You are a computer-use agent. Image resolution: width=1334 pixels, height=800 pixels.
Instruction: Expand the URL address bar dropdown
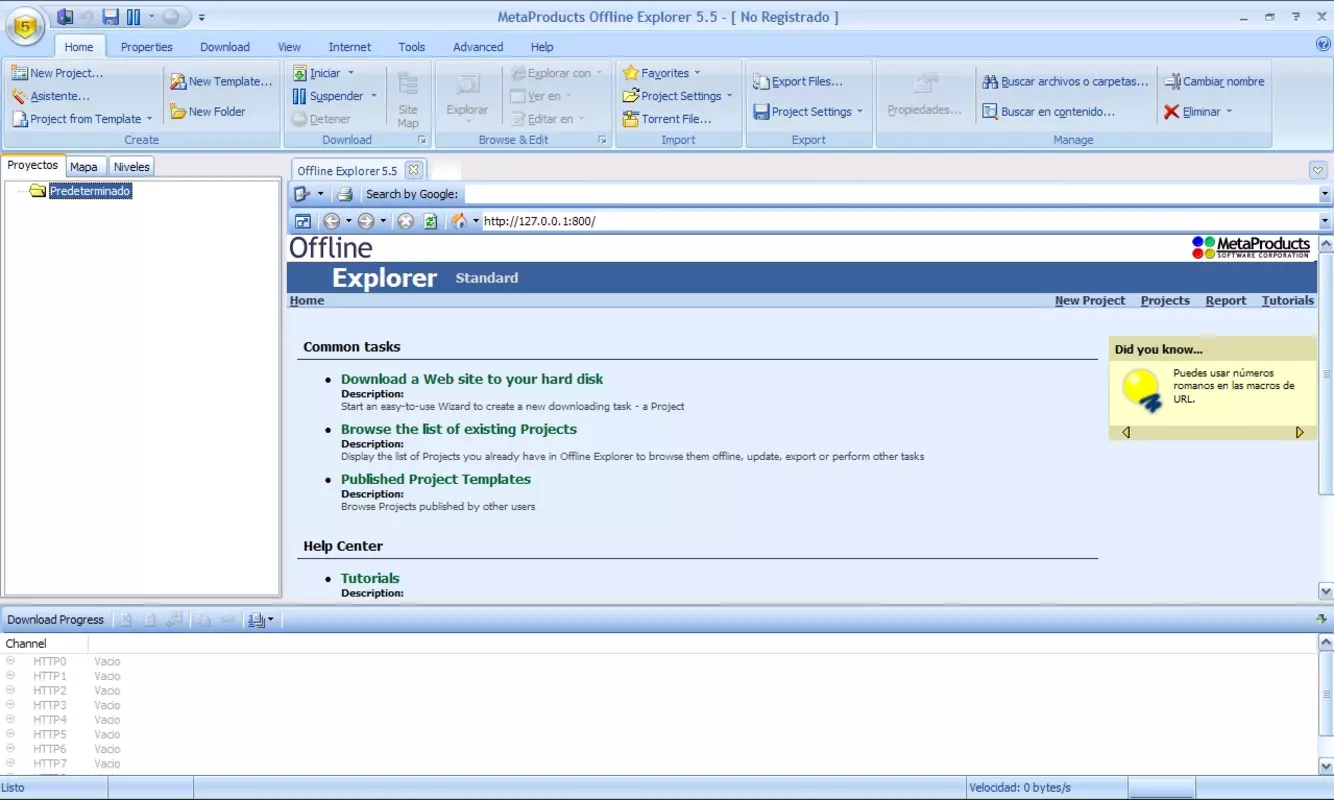click(x=1325, y=222)
